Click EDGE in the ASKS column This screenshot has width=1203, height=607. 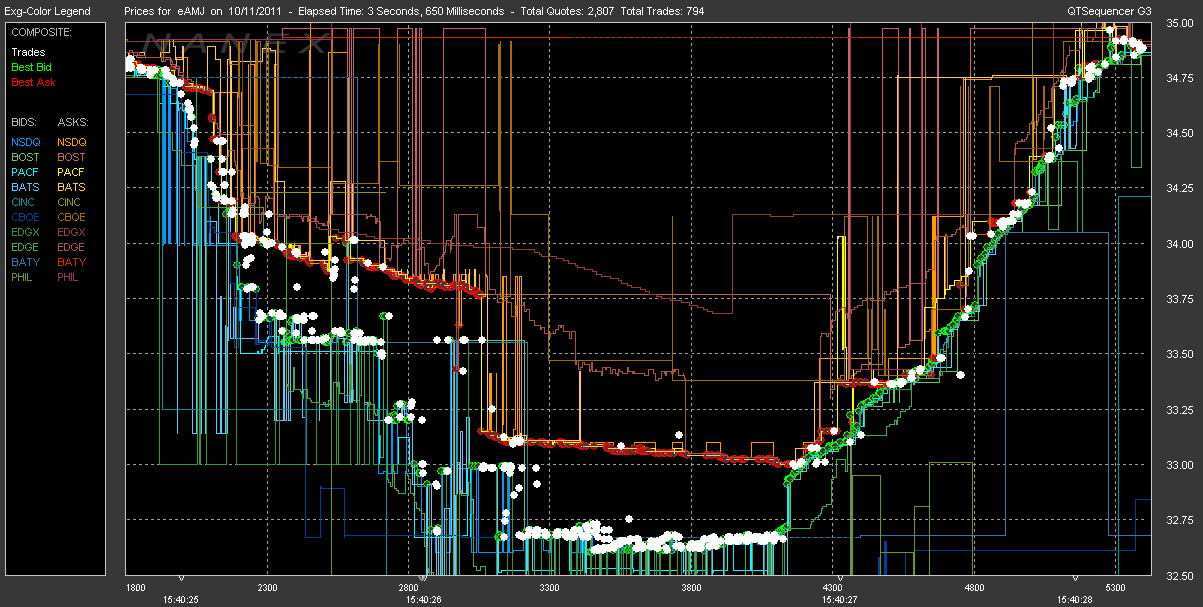pyautogui.click(x=72, y=247)
